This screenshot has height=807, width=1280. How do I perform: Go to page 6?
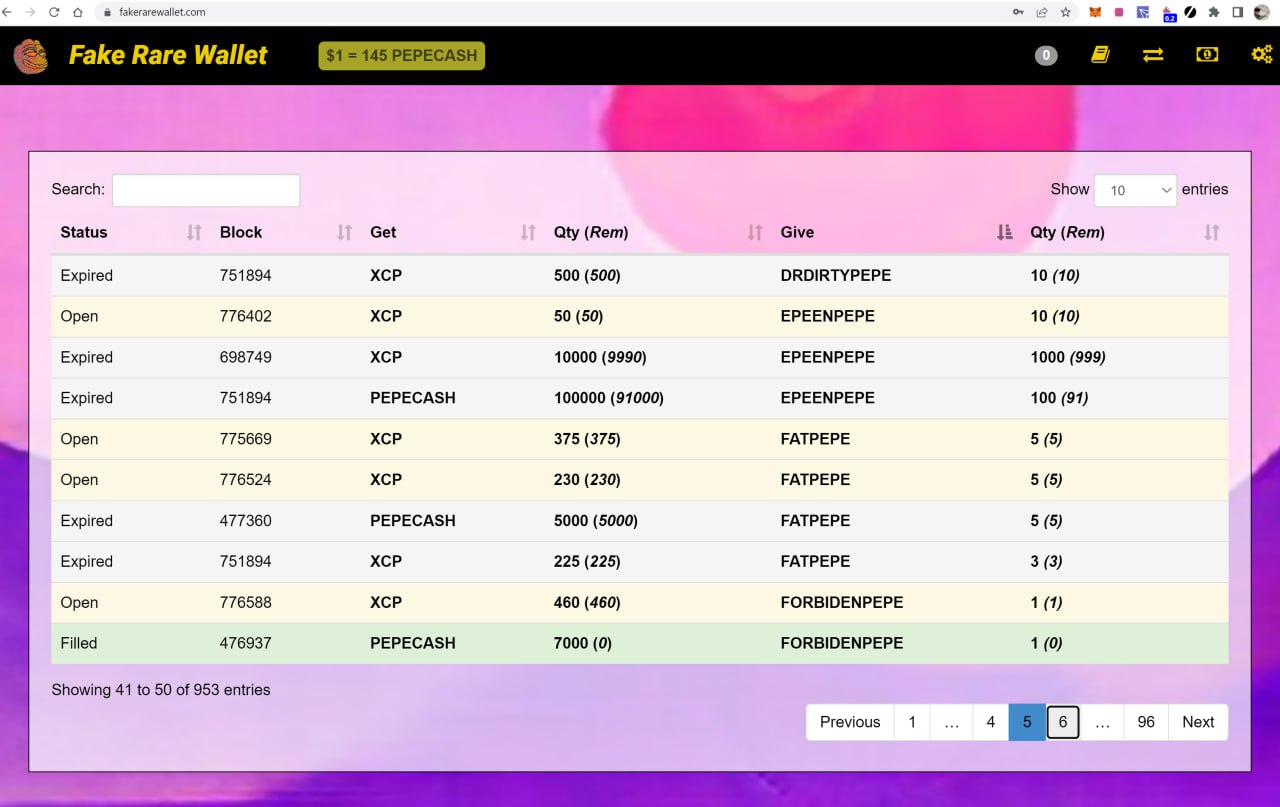click(x=1063, y=722)
